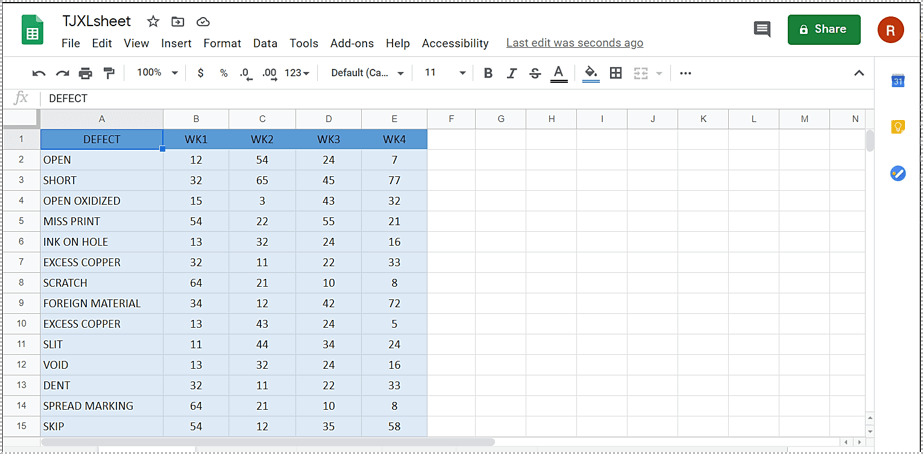Open comment history icon

(x=762, y=30)
